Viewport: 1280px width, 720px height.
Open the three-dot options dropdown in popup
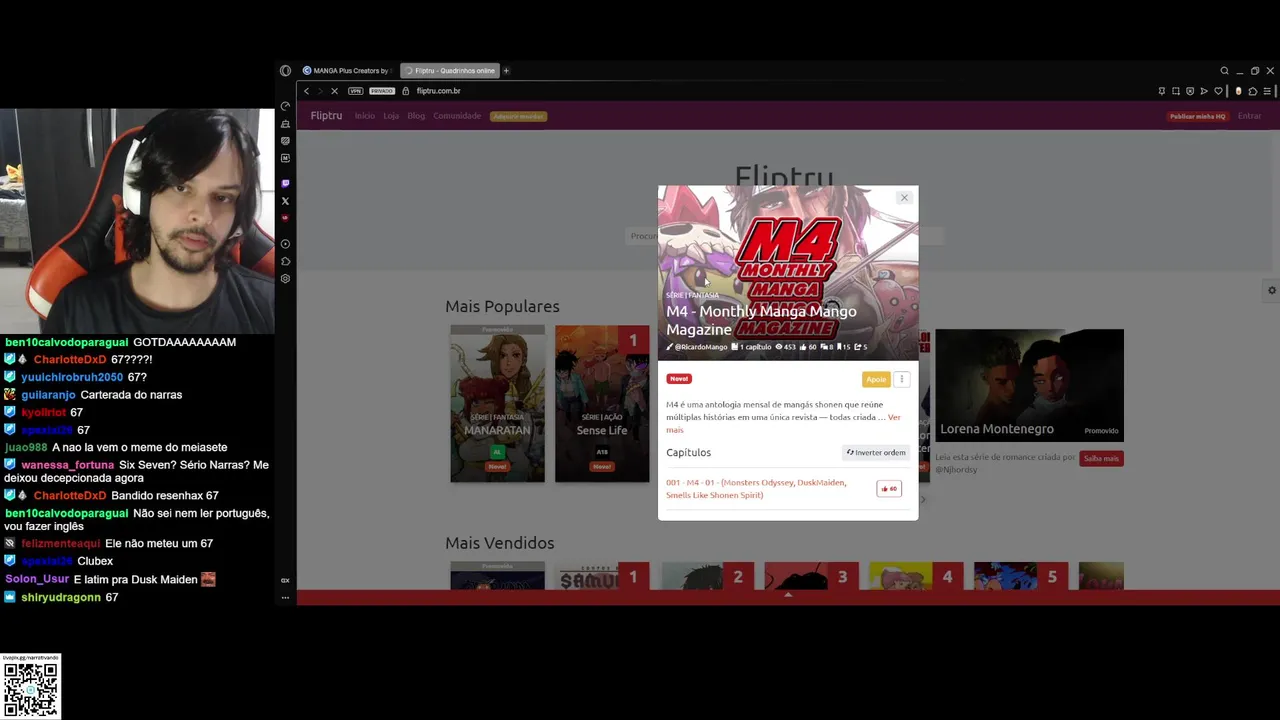pos(901,379)
